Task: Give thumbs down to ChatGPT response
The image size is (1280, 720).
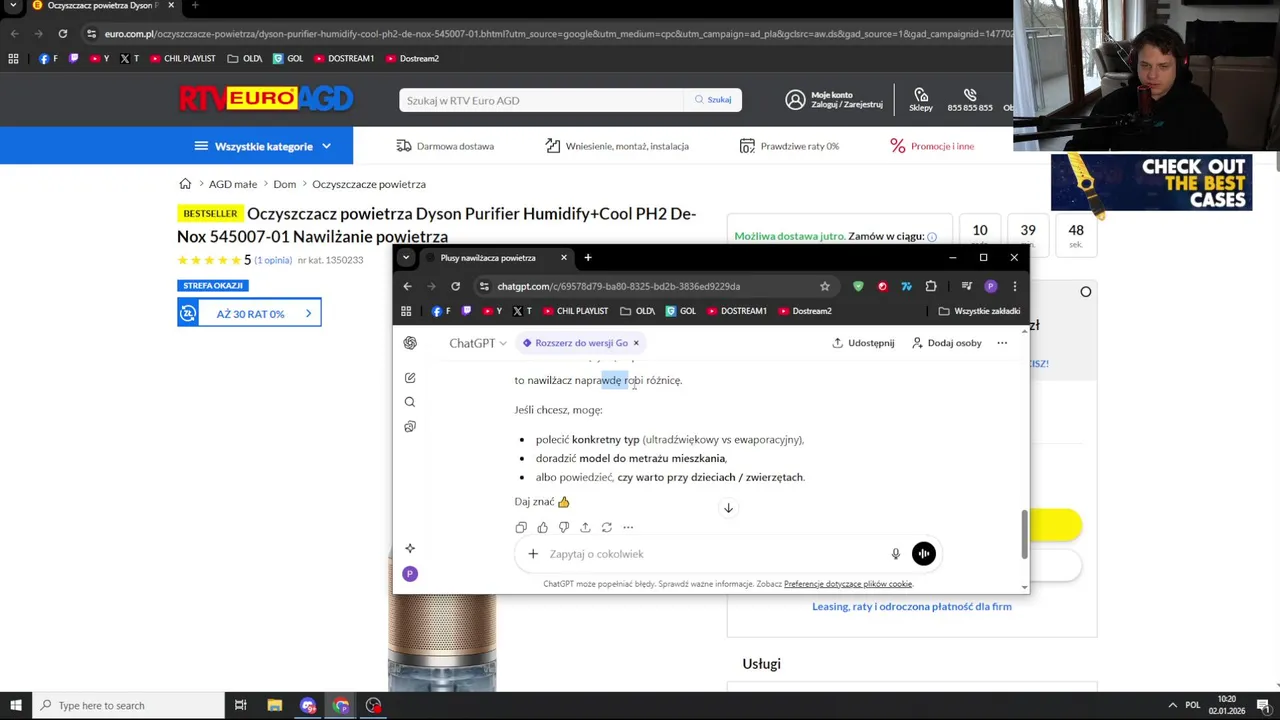Action: (x=564, y=527)
